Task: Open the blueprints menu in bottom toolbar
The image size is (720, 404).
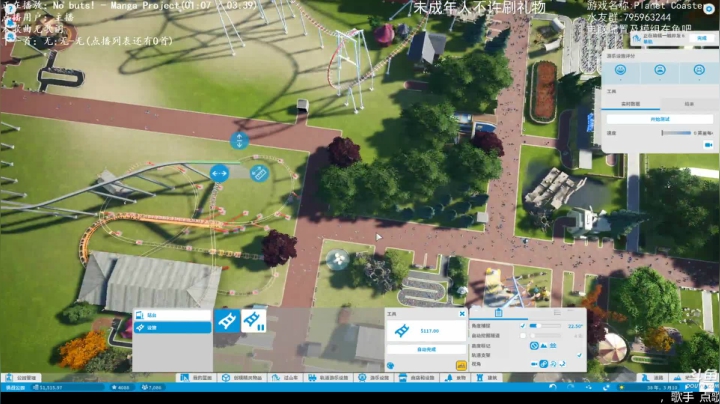Action: click(x=197, y=378)
